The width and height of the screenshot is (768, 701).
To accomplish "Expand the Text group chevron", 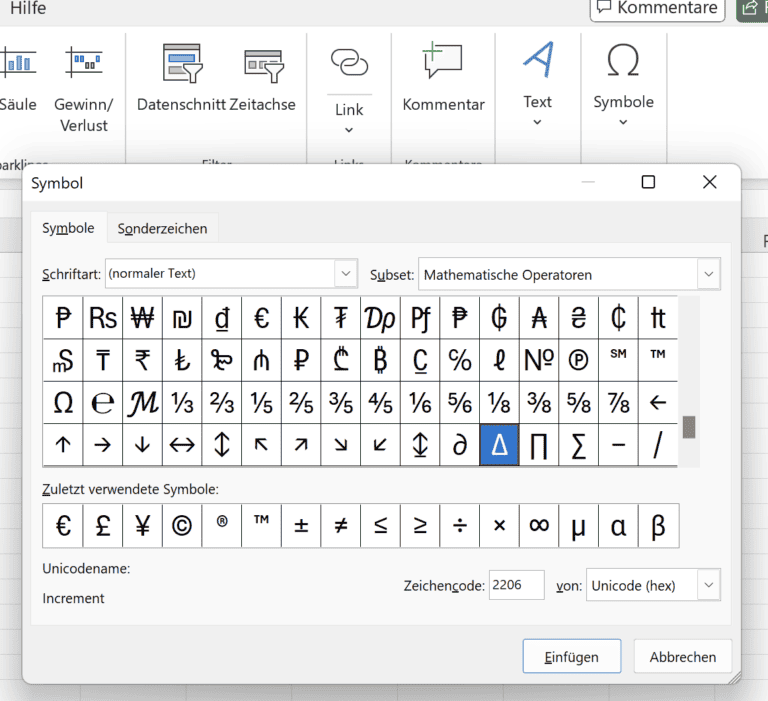I will 537,122.
